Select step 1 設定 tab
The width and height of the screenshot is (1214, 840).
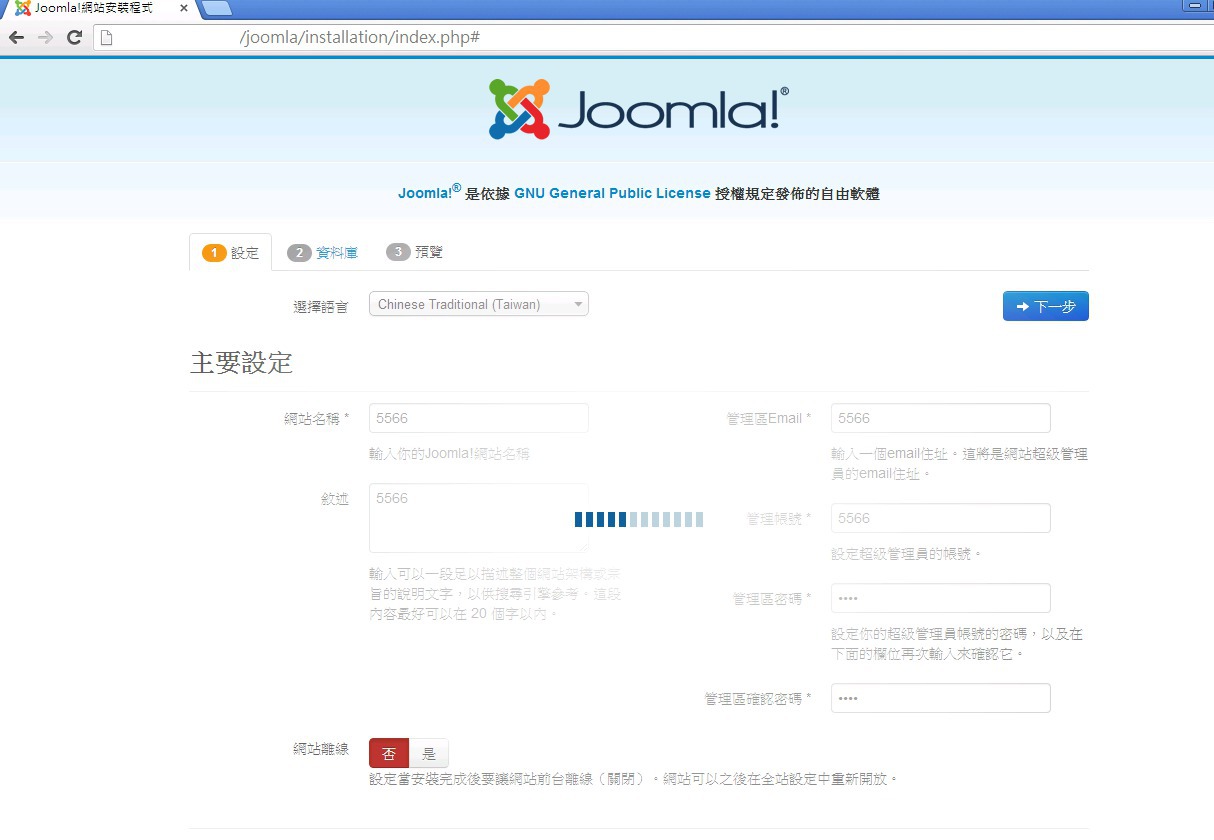coord(230,253)
